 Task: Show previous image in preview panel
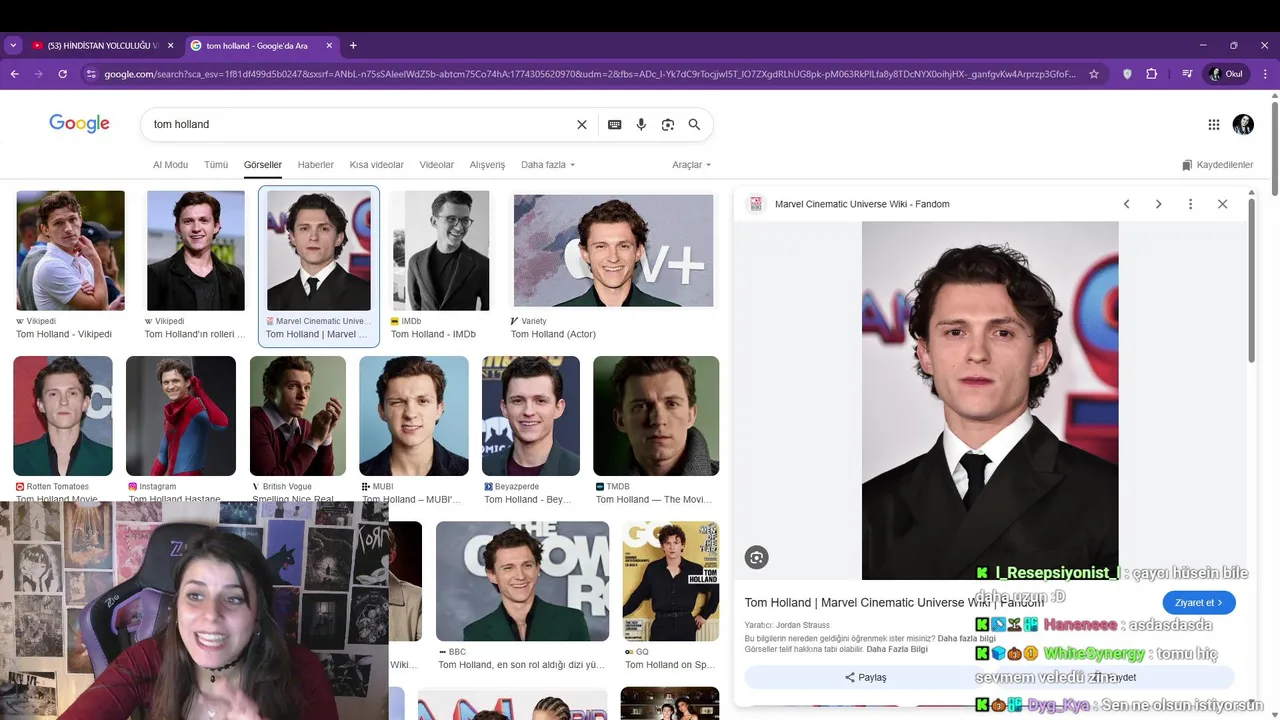pyautogui.click(x=1127, y=204)
